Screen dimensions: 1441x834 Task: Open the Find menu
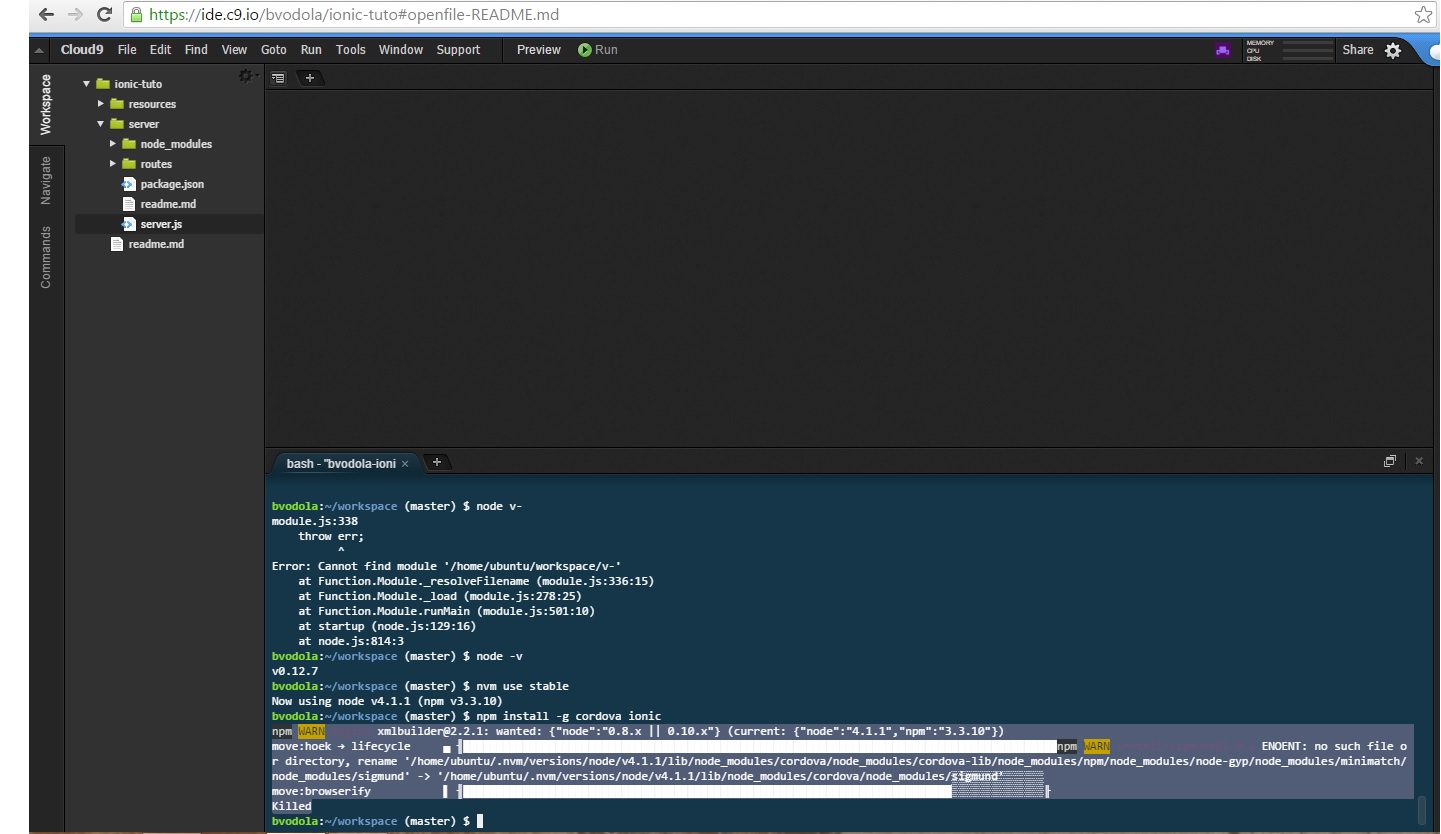click(x=197, y=50)
